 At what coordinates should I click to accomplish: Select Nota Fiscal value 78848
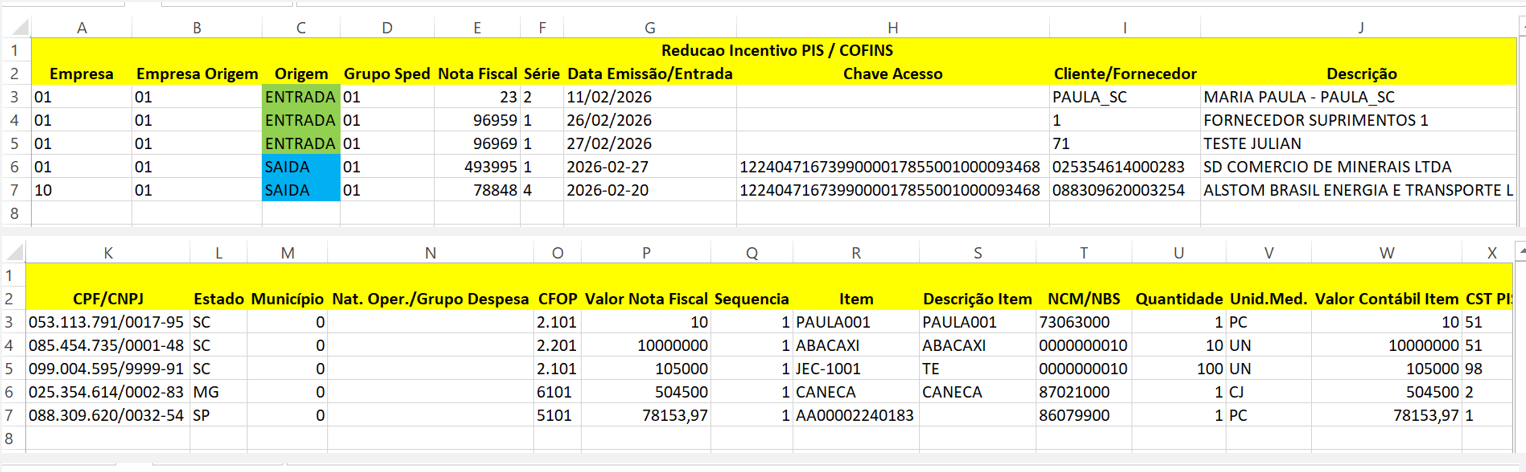(x=477, y=189)
